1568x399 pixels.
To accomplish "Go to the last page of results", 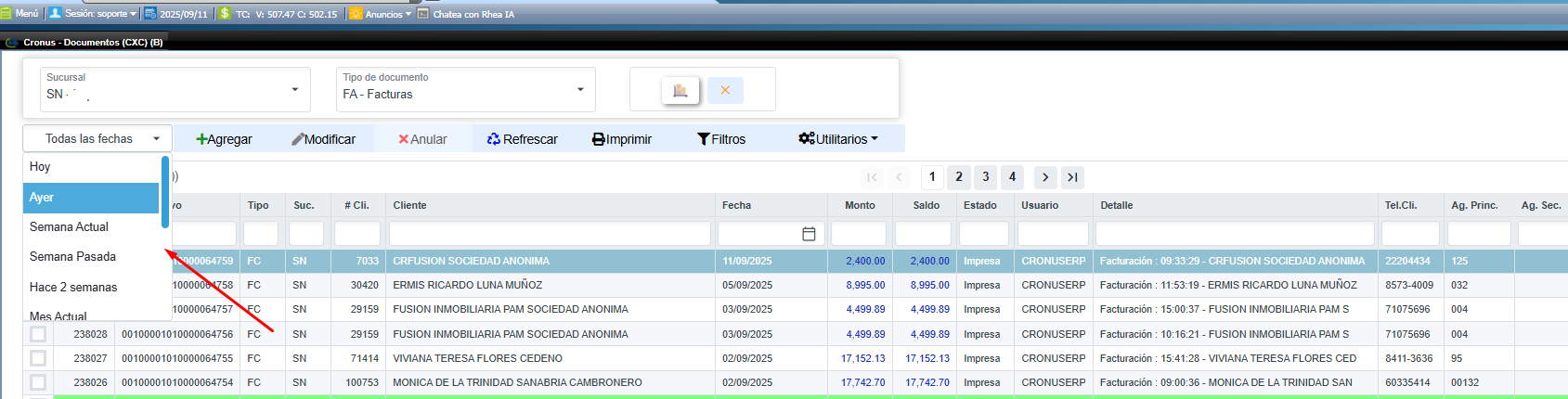I will [x=1072, y=177].
